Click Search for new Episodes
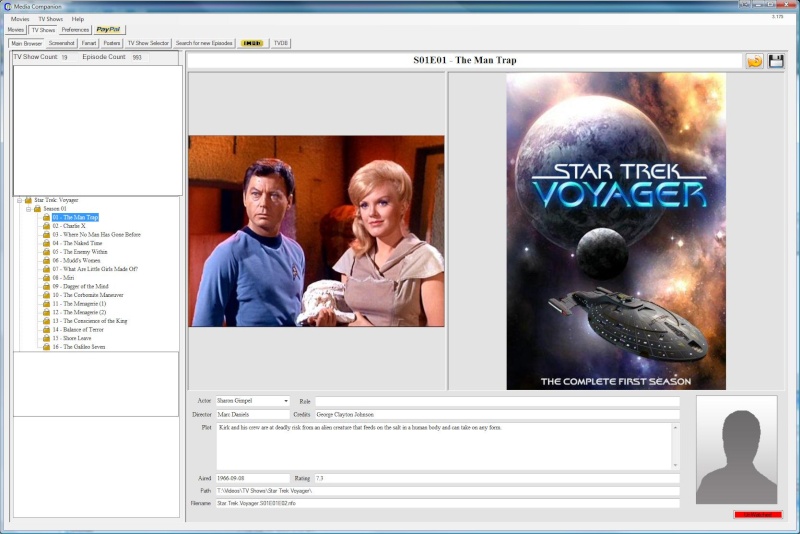This screenshot has height=534, width=800. pyautogui.click(x=204, y=43)
